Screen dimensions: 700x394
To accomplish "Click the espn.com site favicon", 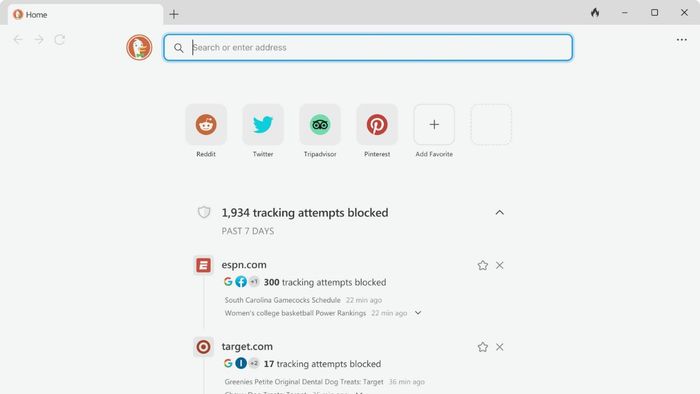I will (x=204, y=265).
